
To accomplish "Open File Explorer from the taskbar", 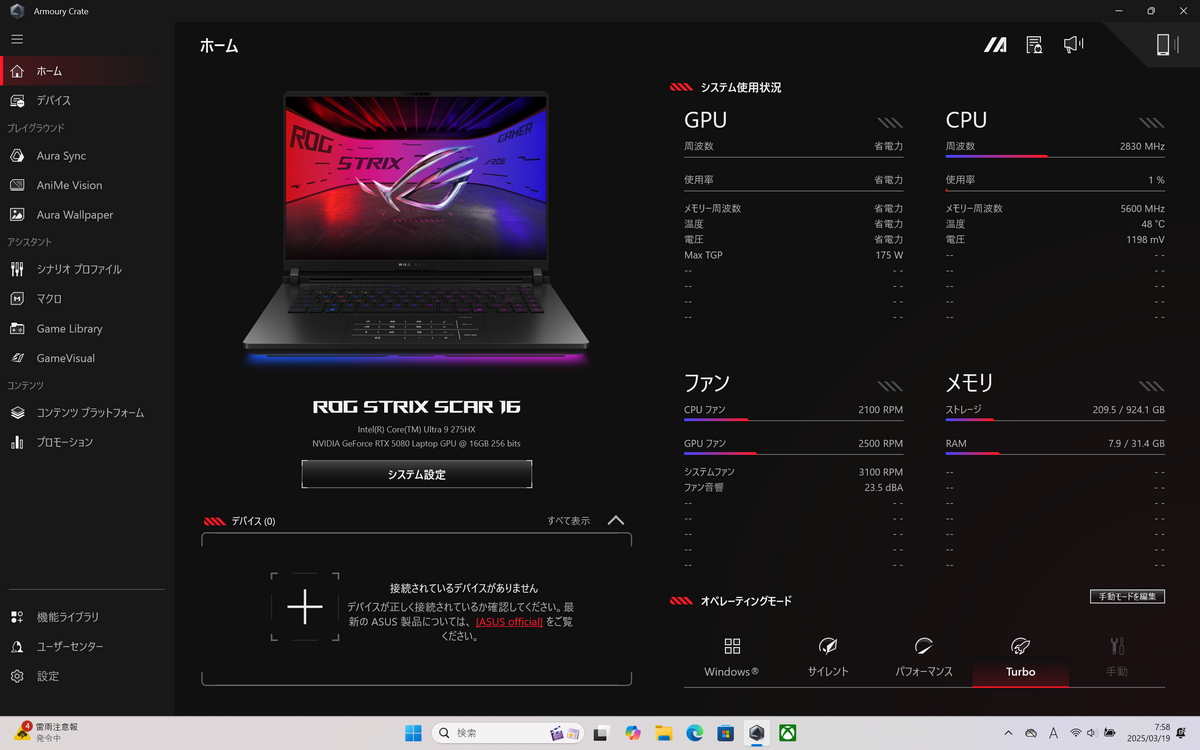I will tap(663, 733).
